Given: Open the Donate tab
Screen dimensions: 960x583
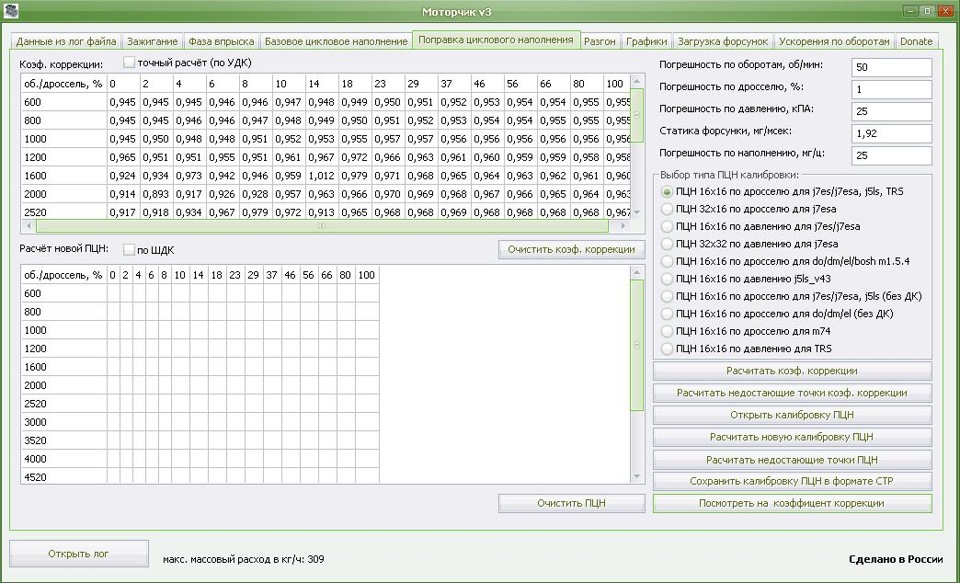Looking at the screenshot, I should click(917, 42).
